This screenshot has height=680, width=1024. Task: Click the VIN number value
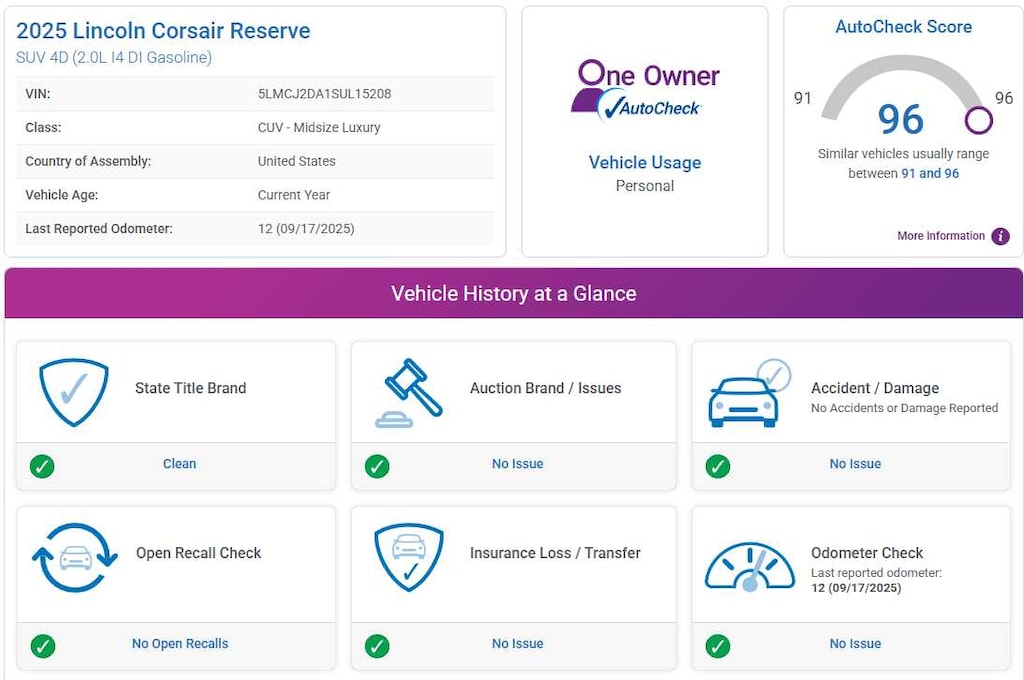coord(324,94)
